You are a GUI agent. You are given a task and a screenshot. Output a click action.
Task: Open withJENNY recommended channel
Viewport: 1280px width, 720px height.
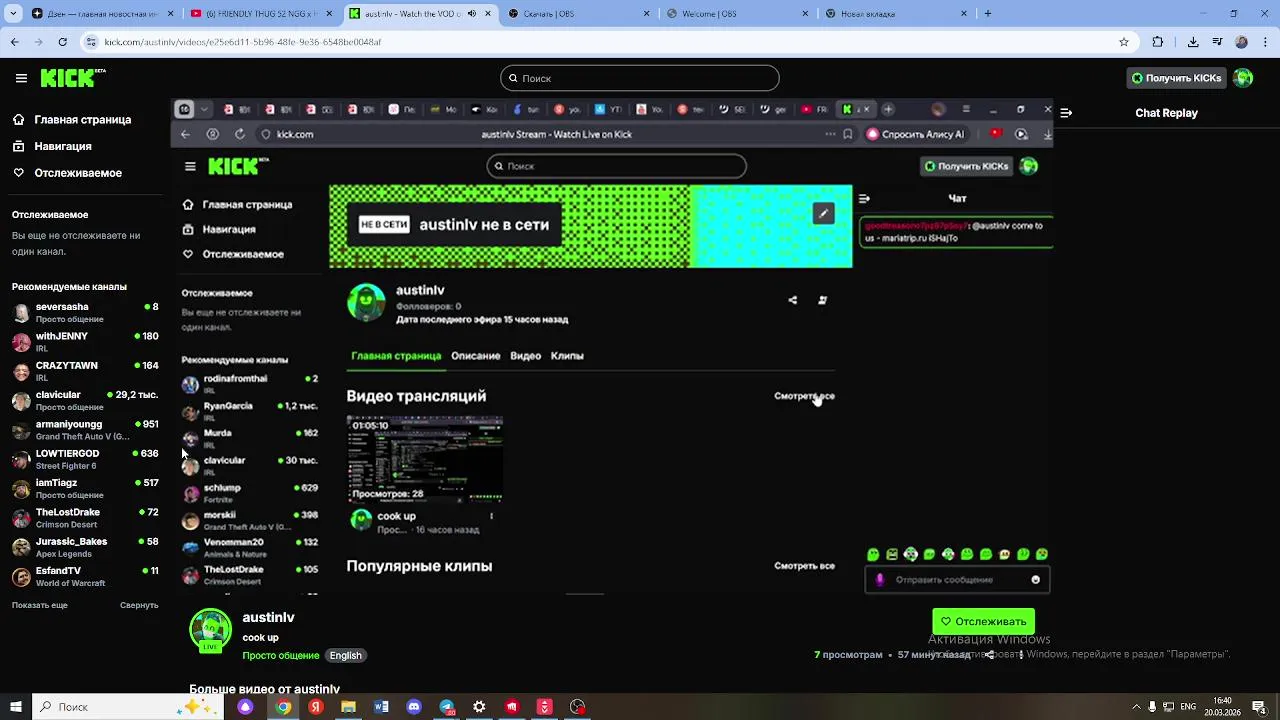85,342
